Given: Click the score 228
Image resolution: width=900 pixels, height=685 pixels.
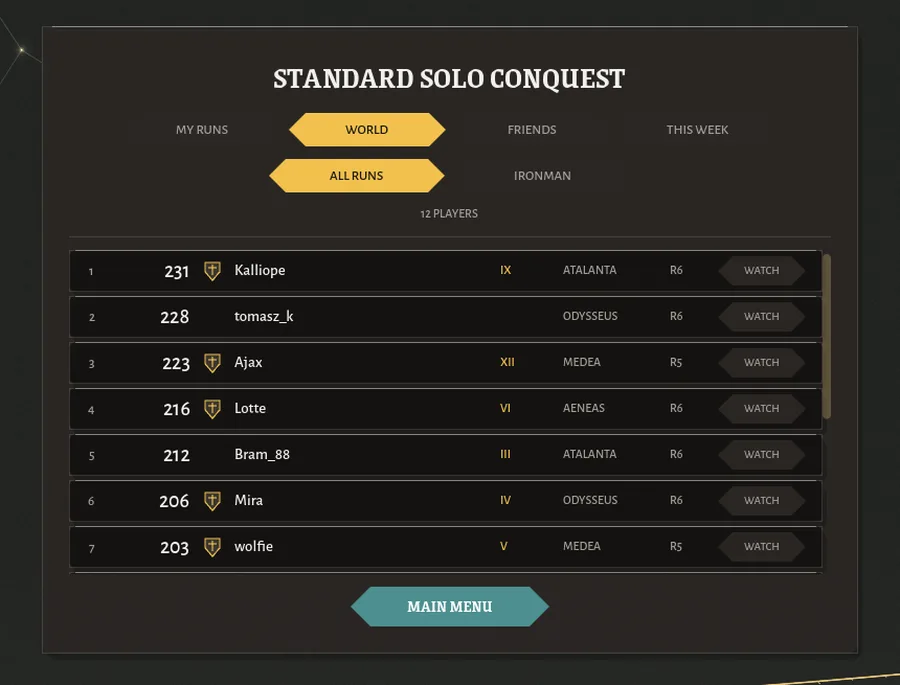Looking at the screenshot, I should pos(174,317).
